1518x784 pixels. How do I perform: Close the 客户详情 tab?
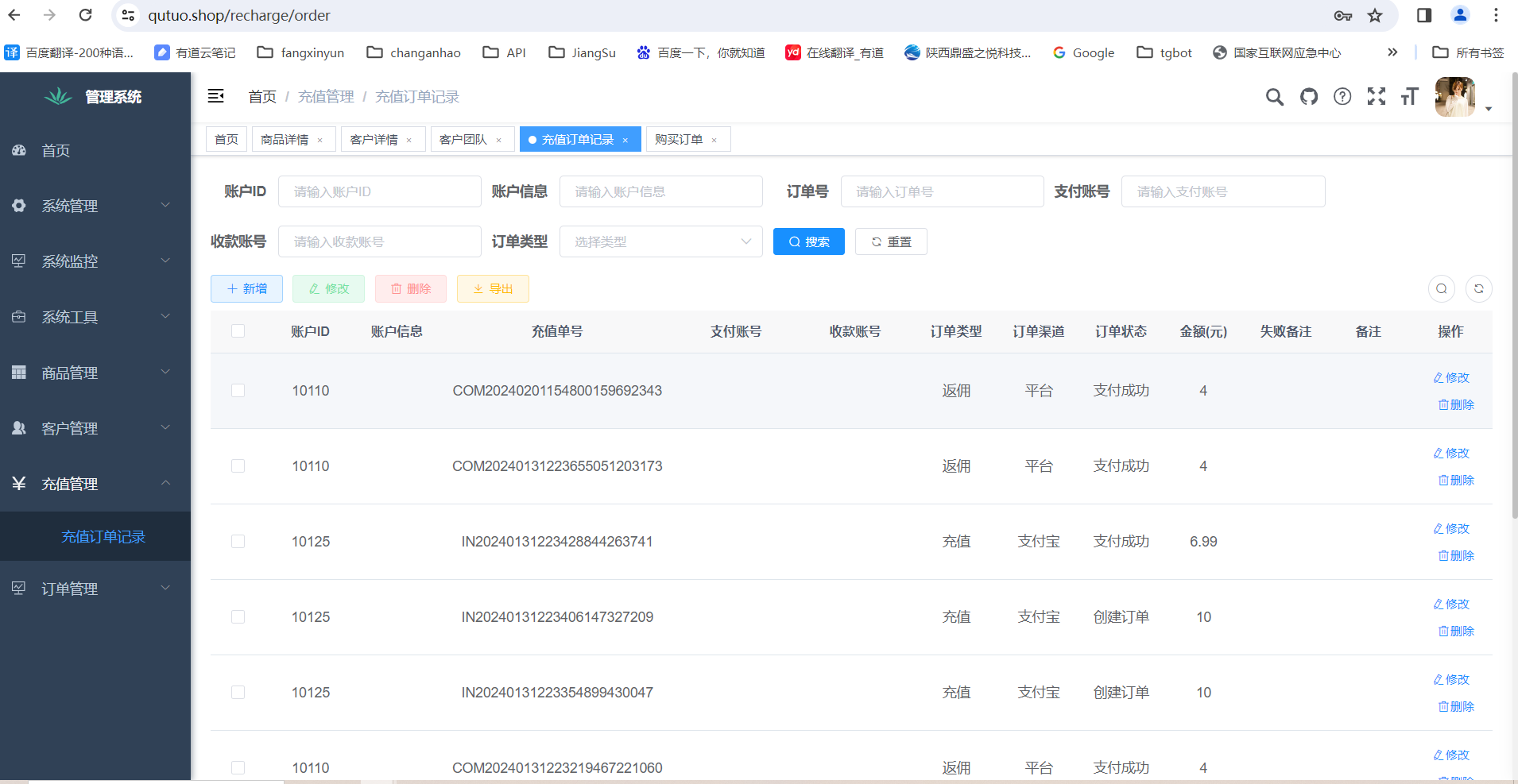click(x=409, y=140)
